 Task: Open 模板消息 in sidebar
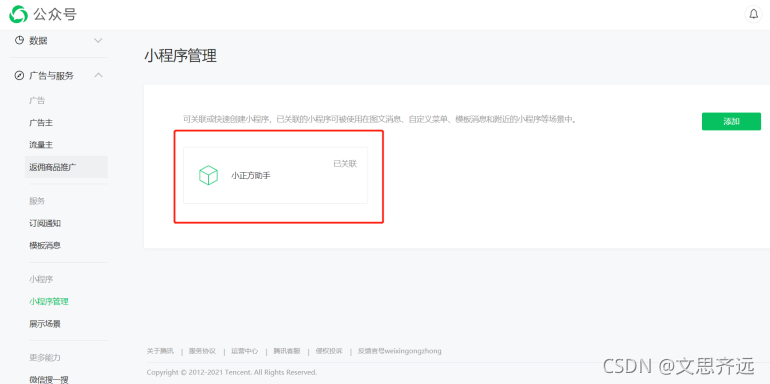coord(45,246)
